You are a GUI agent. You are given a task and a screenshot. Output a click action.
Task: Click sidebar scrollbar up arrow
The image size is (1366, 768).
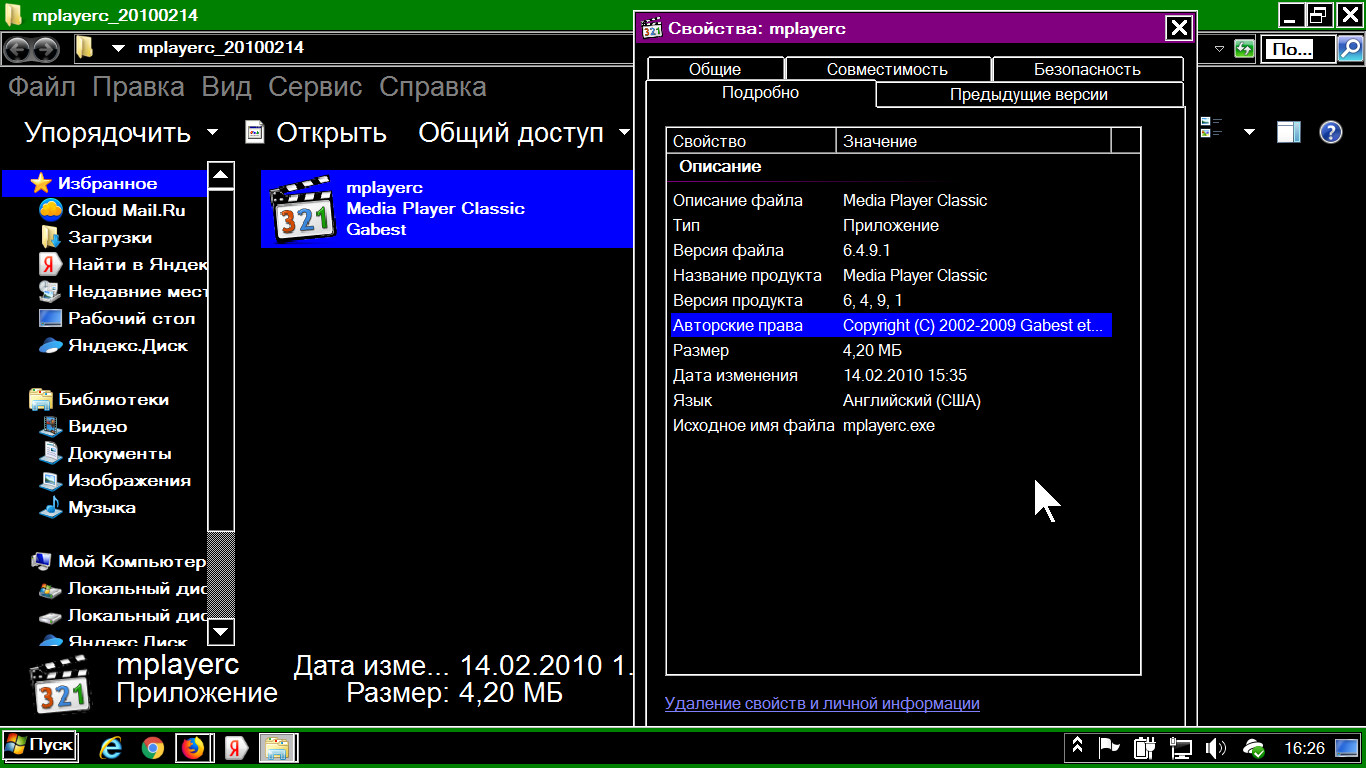(x=221, y=175)
